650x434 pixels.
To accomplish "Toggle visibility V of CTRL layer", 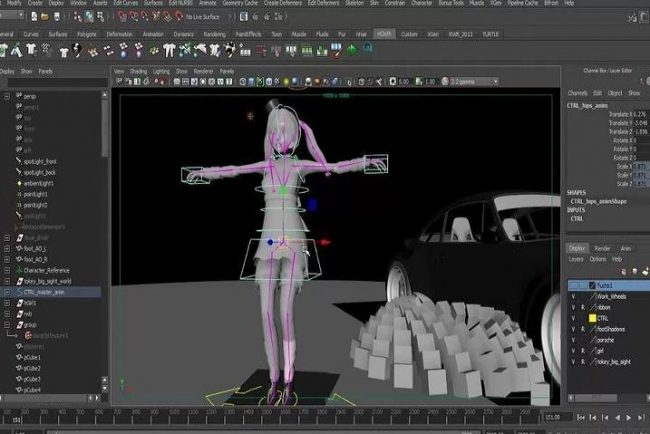I will 573,318.
